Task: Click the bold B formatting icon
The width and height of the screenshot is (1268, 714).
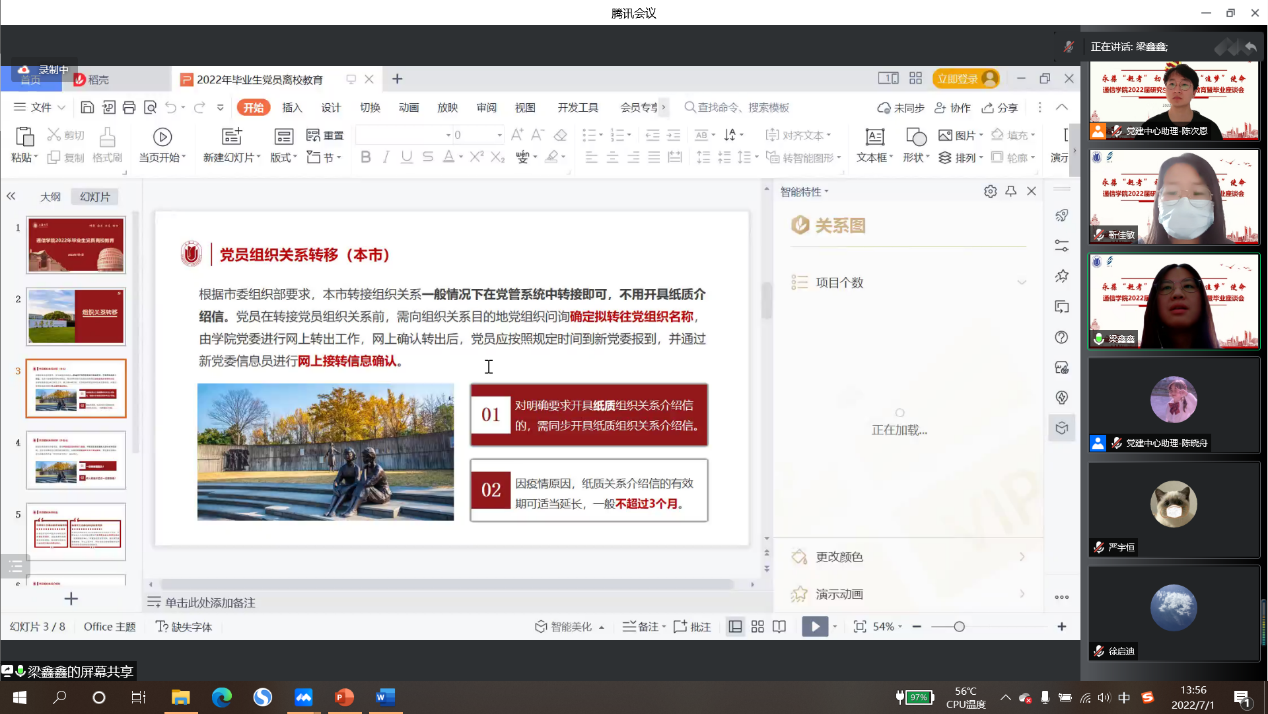Action: pos(365,157)
